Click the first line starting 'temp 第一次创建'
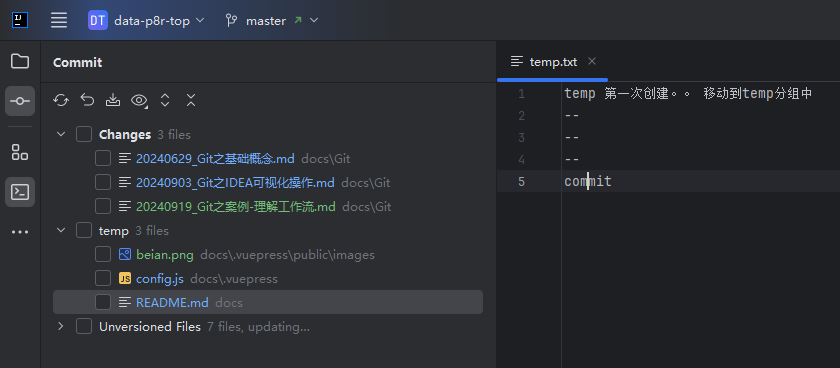The height and width of the screenshot is (368, 840). 688,94
